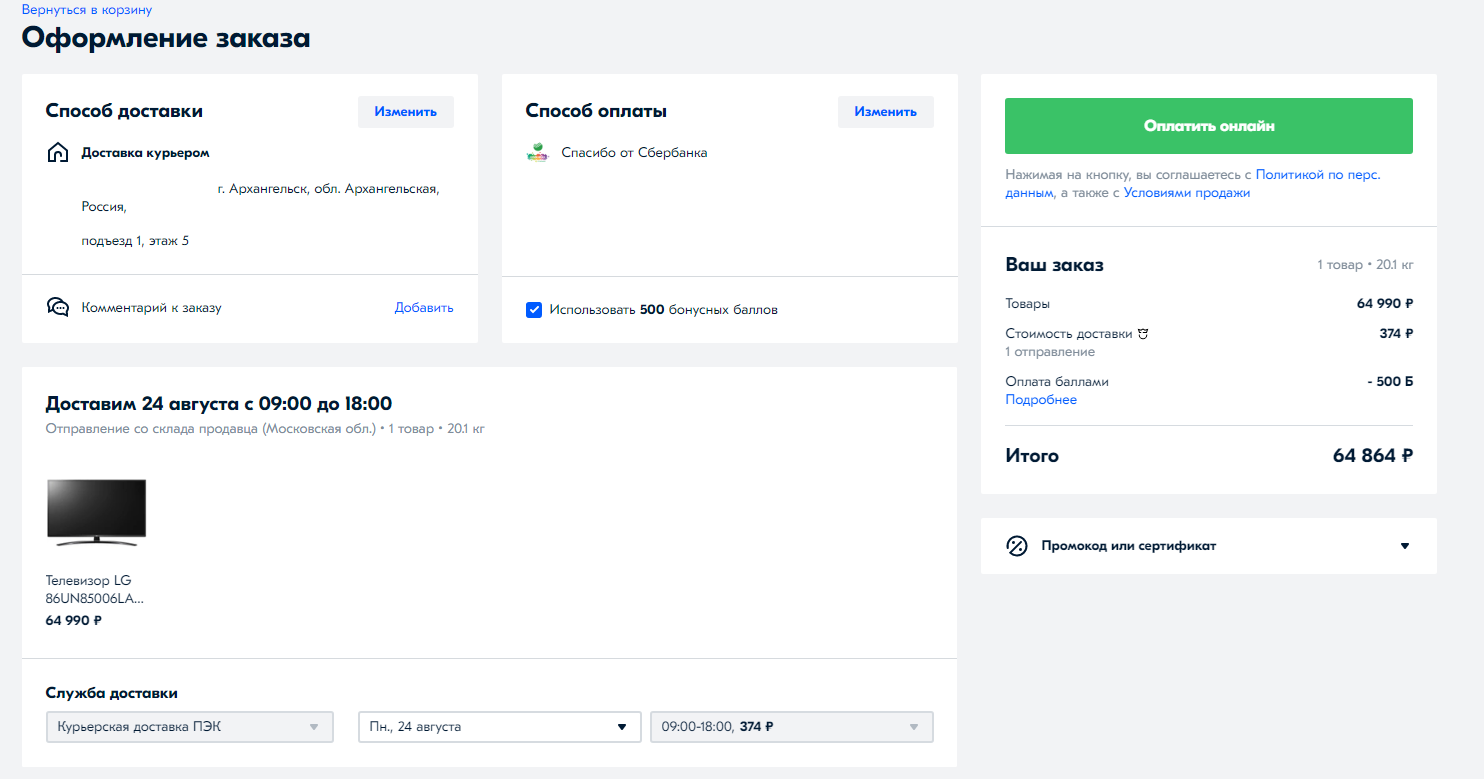This screenshot has width=1484, height=779.
Task: Click the courier delivery house icon
Action: (x=58, y=153)
